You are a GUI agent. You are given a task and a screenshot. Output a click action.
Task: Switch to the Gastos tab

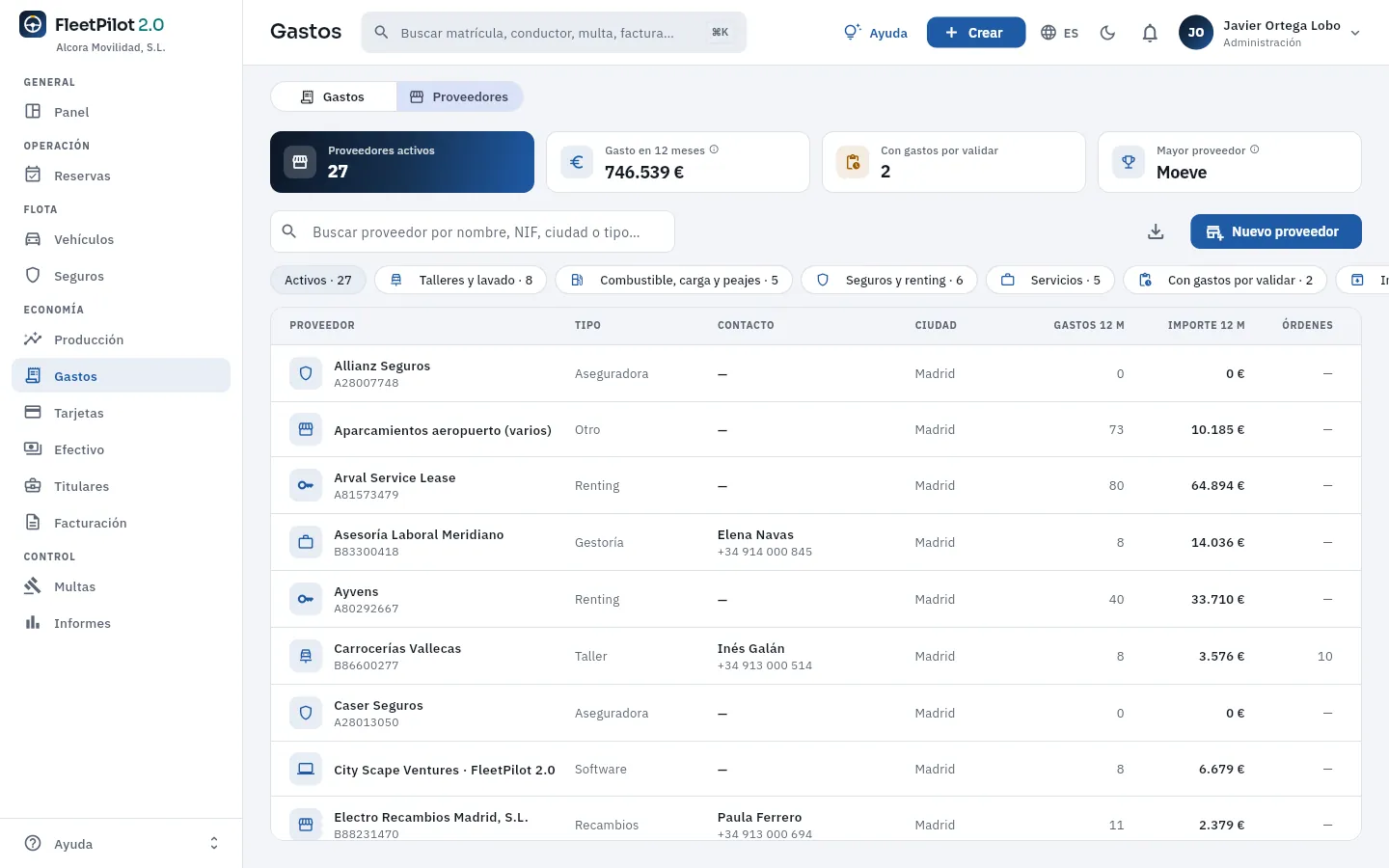334,96
